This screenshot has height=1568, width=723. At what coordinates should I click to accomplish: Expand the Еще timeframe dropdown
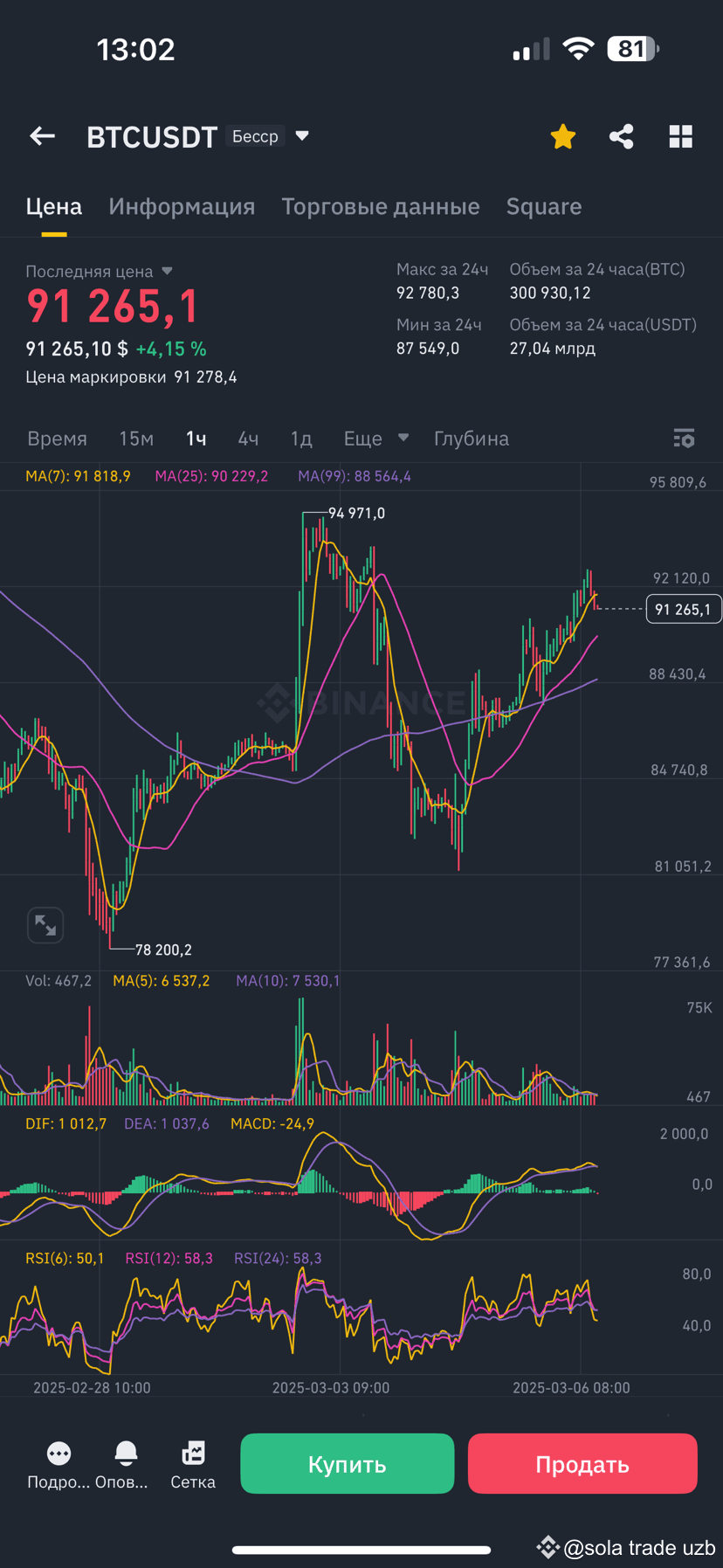375,439
